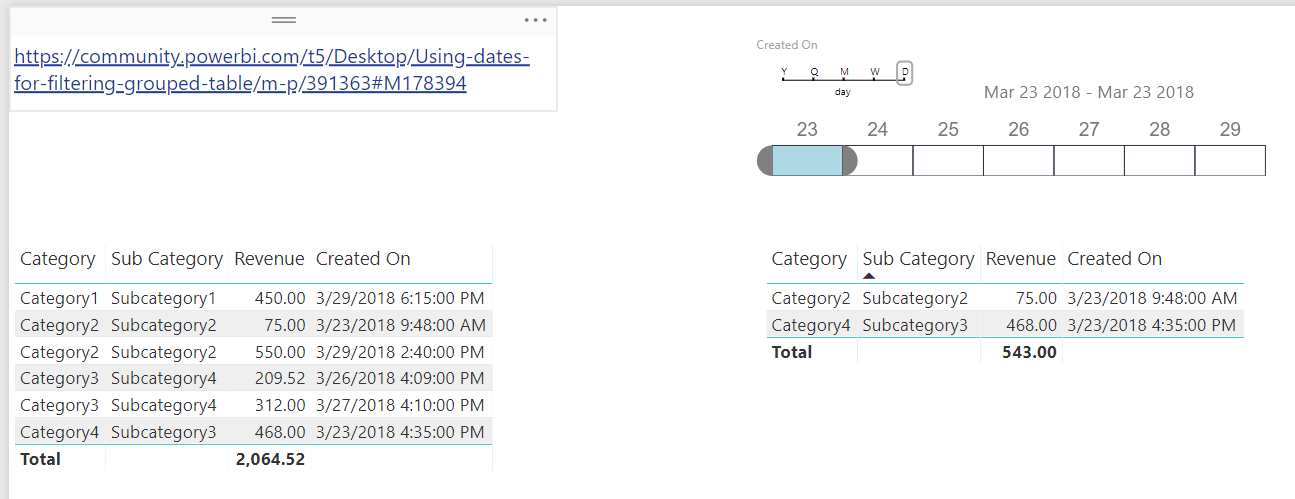Click 468.00 revenue in the right table

pos(1031,325)
